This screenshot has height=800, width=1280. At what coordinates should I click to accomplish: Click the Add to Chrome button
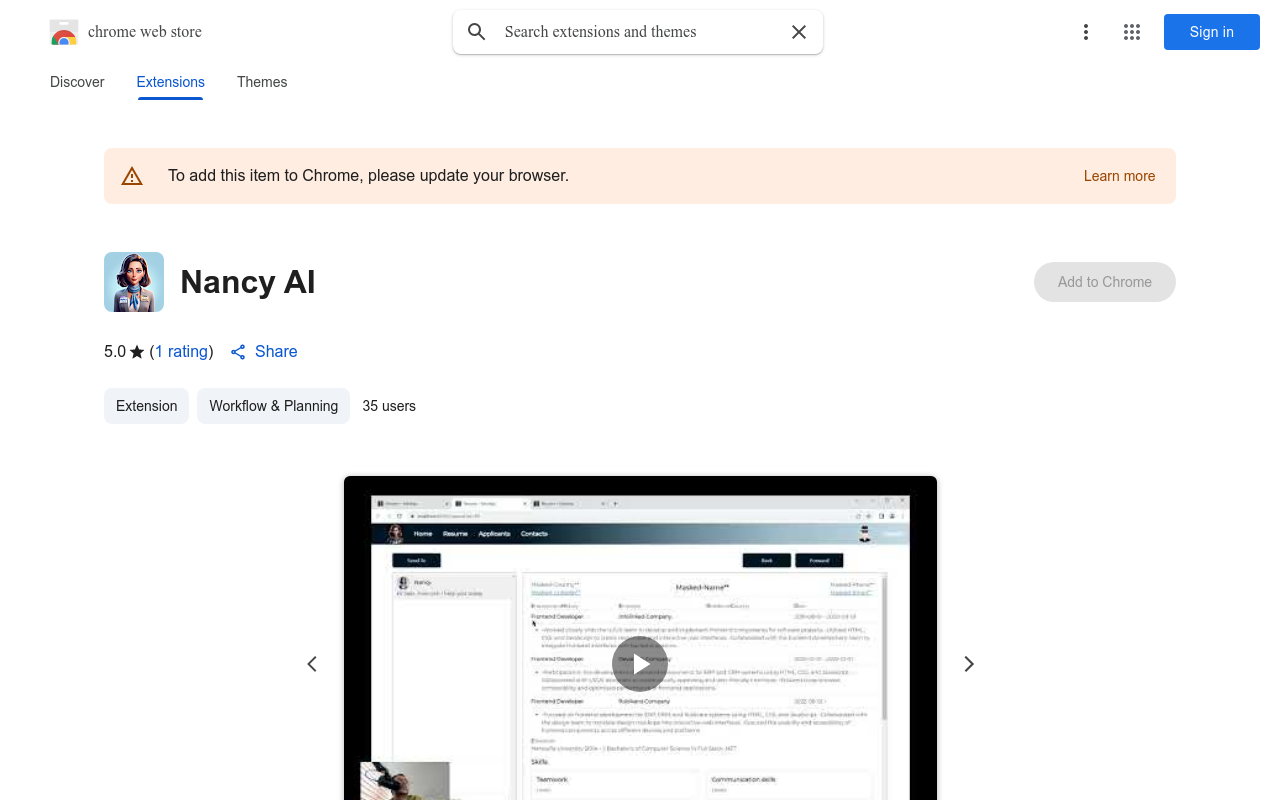point(1105,282)
